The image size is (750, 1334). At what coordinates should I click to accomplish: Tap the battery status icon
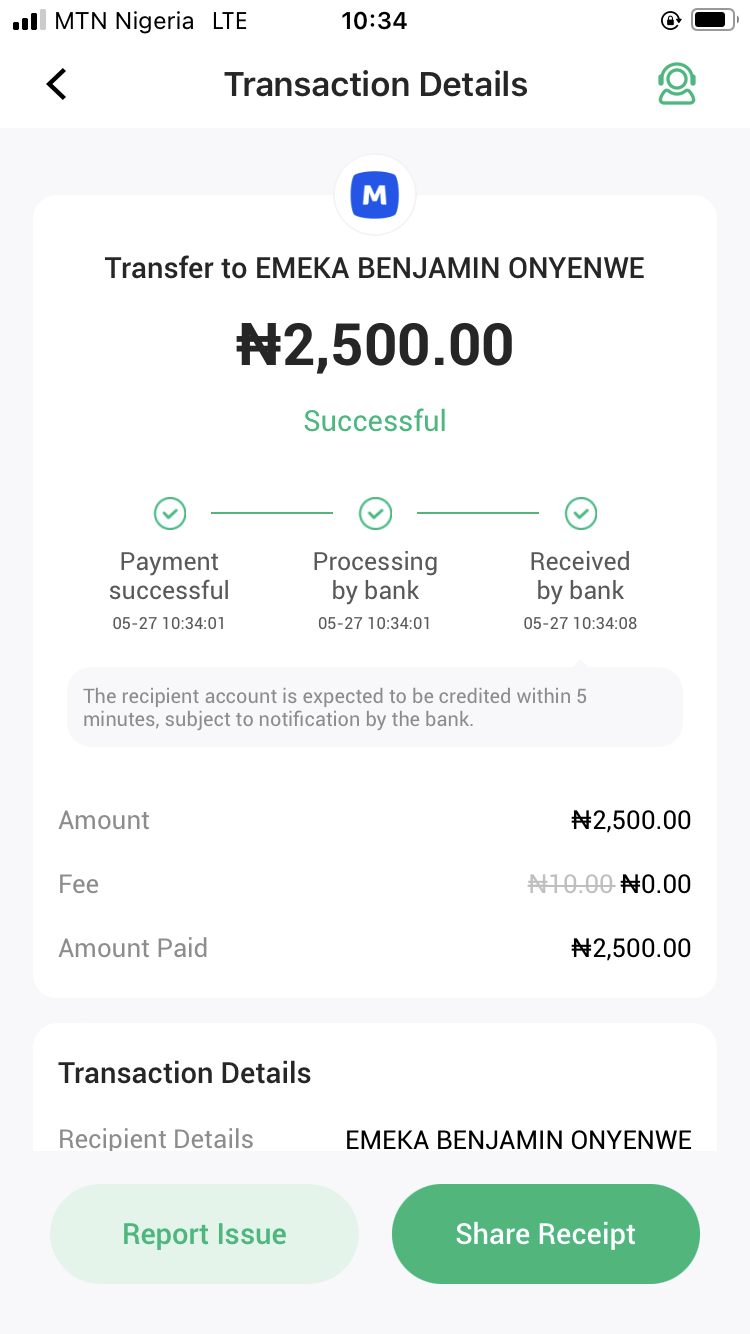point(713,20)
